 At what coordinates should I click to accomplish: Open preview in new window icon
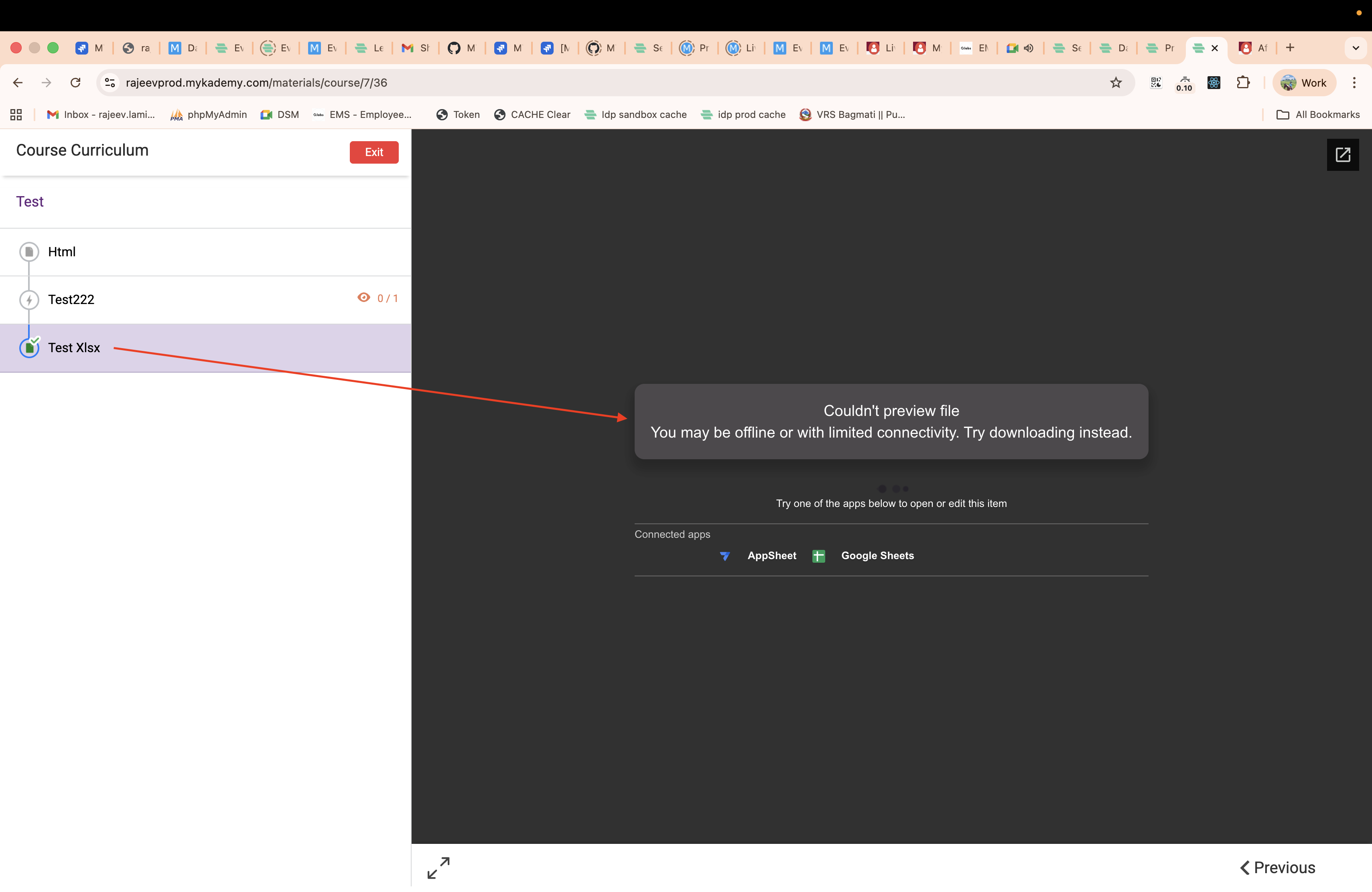point(1343,154)
